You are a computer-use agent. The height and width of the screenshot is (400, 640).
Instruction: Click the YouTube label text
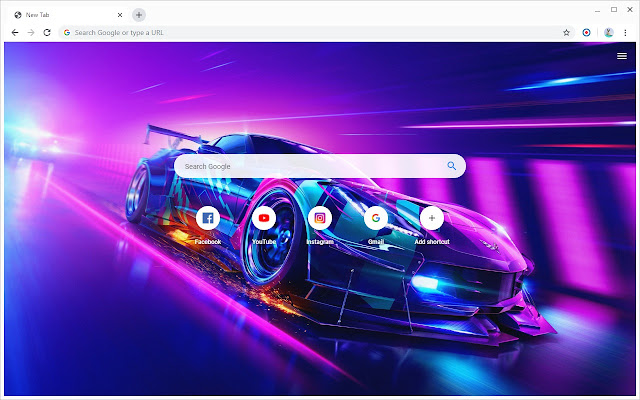tap(264, 242)
